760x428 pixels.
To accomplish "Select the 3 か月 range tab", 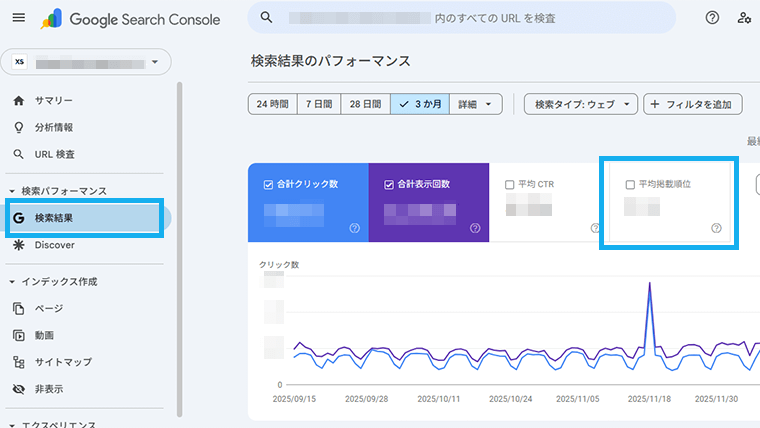I will click(420, 104).
